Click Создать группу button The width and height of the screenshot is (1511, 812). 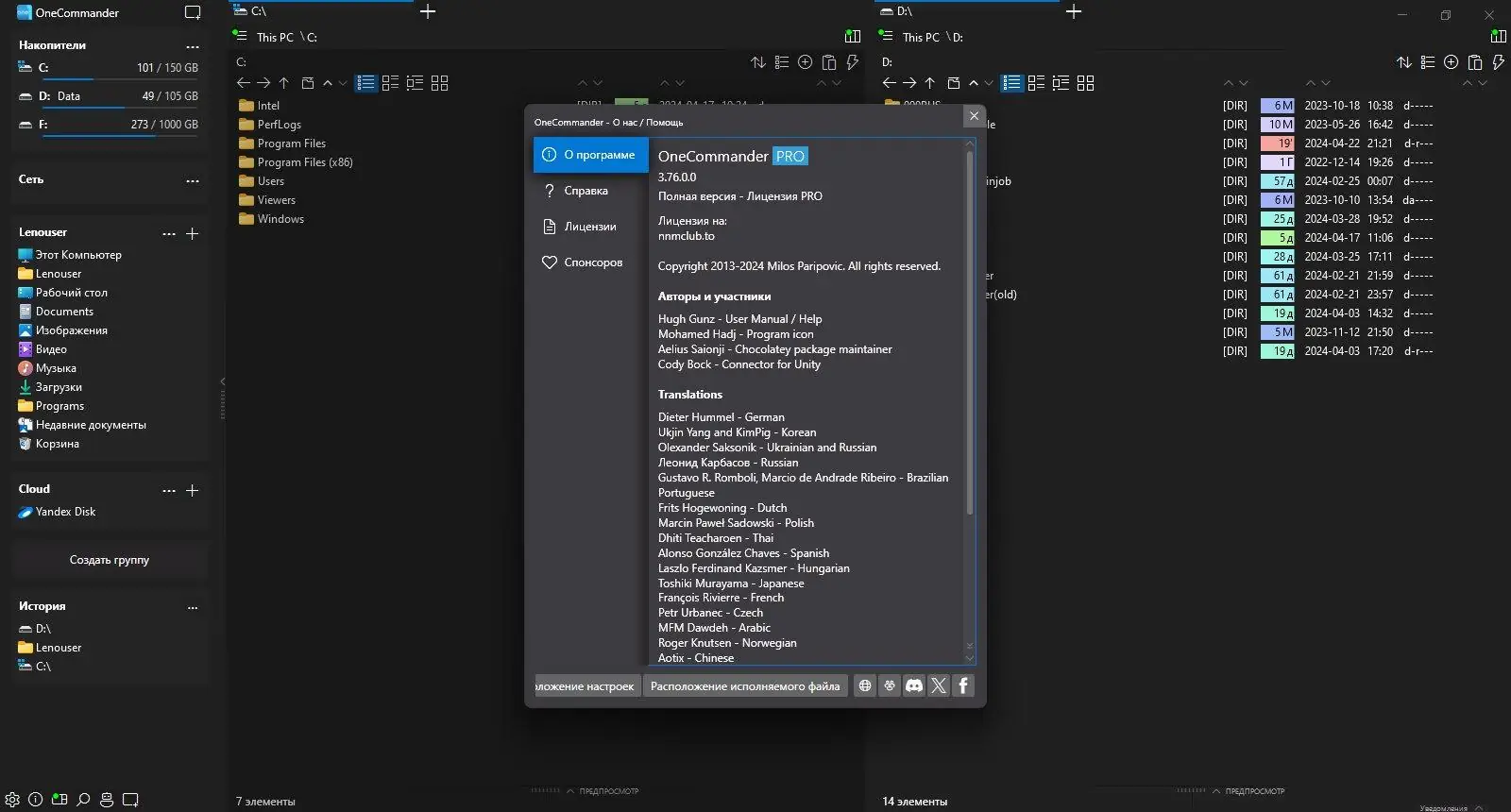[x=110, y=560]
